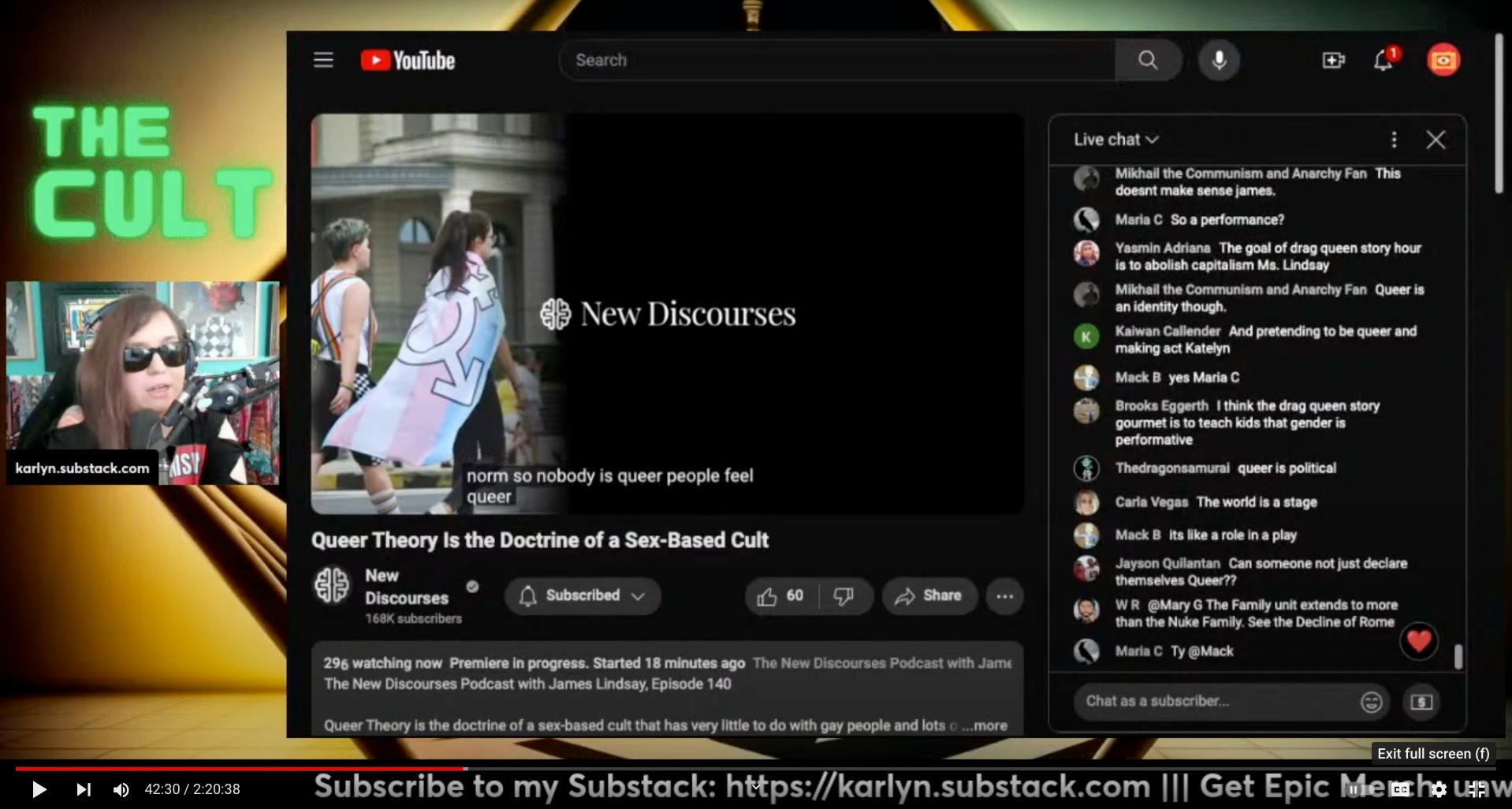The image size is (1512, 809).
Task: Select message 'The world is a stage'
Action: click(1256, 502)
